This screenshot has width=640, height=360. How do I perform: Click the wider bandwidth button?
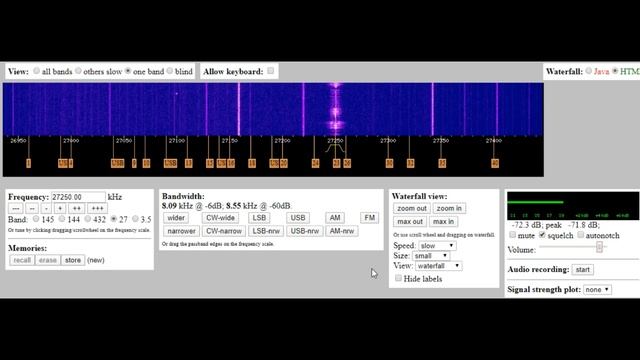point(176,218)
